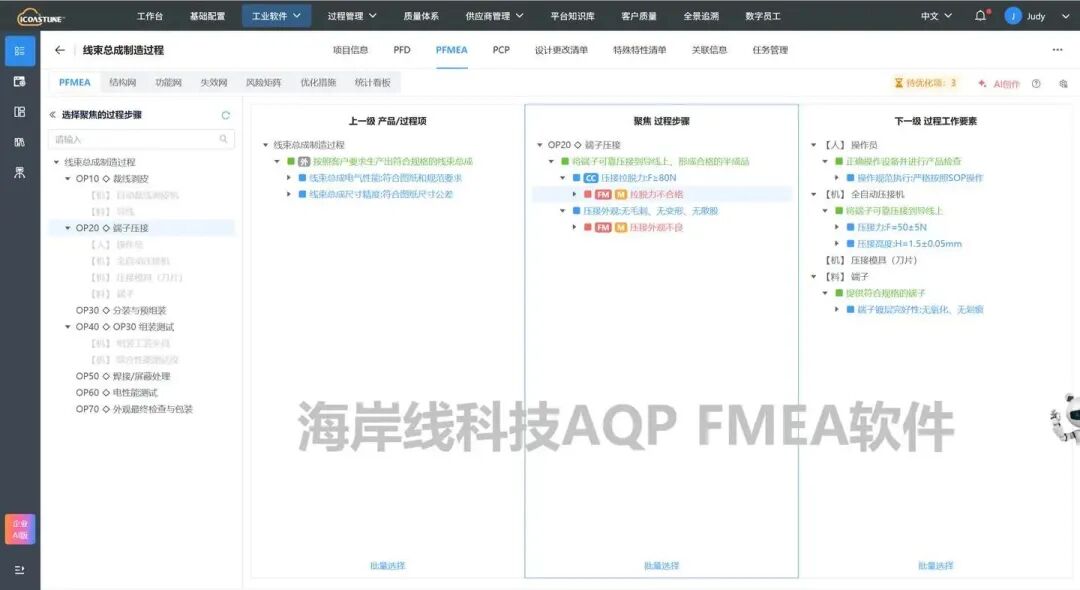The image size is (1080, 590).
Task: Click the M badge on 压接外观不良
Action: click(x=621, y=227)
